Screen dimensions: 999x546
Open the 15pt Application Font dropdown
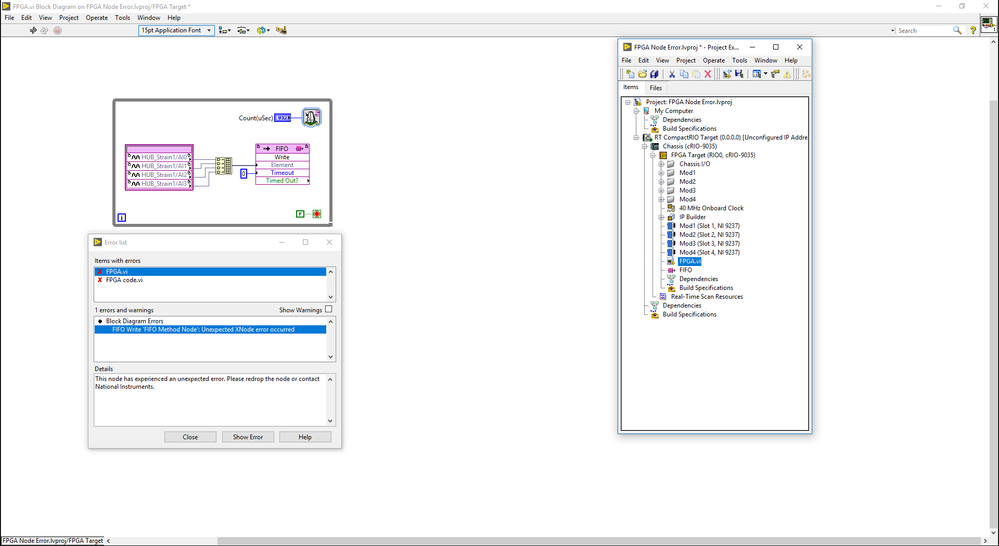176,30
